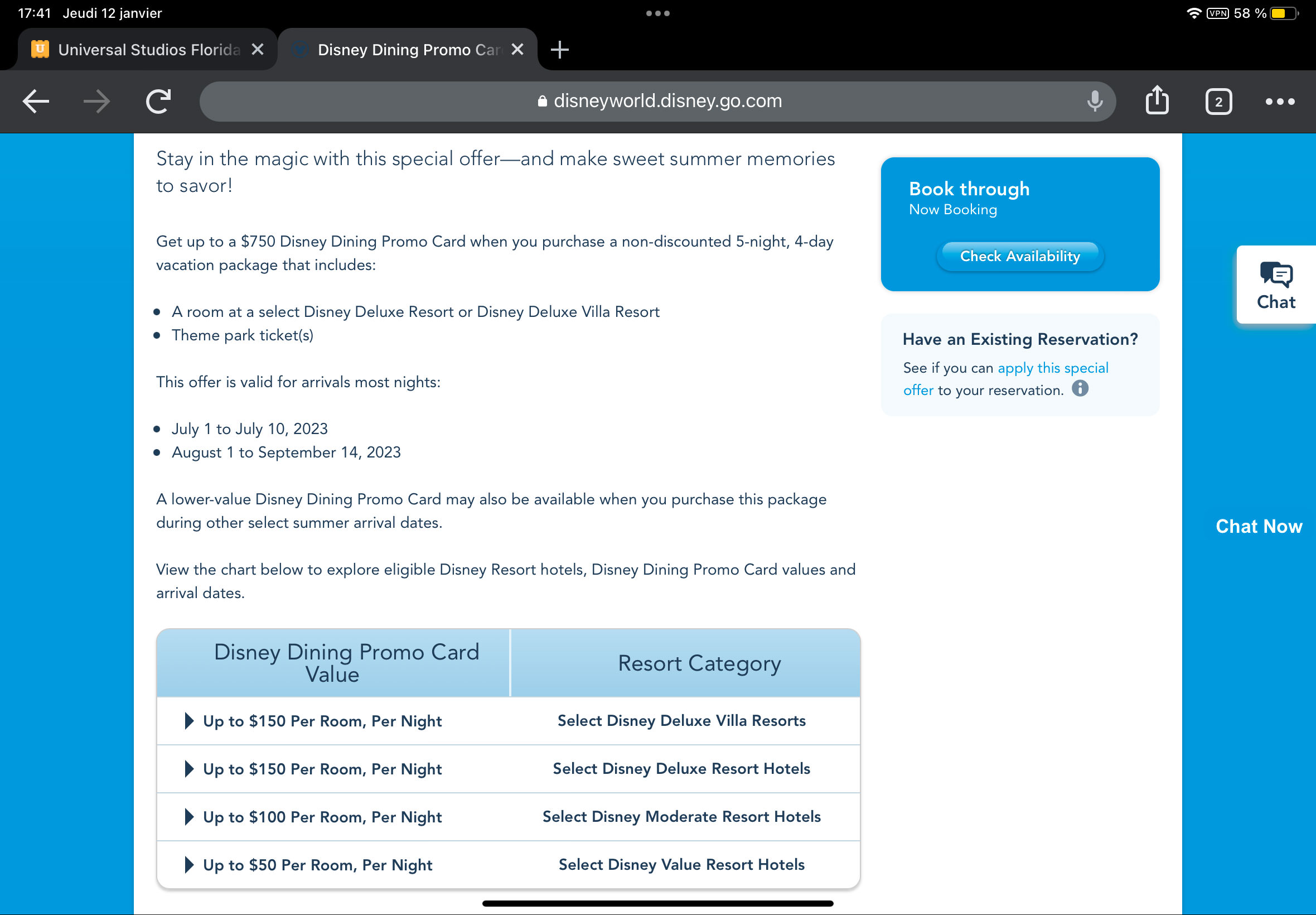Tap the browser forward arrow
The height and width of the screenshot is (915, 1316).
97,102
